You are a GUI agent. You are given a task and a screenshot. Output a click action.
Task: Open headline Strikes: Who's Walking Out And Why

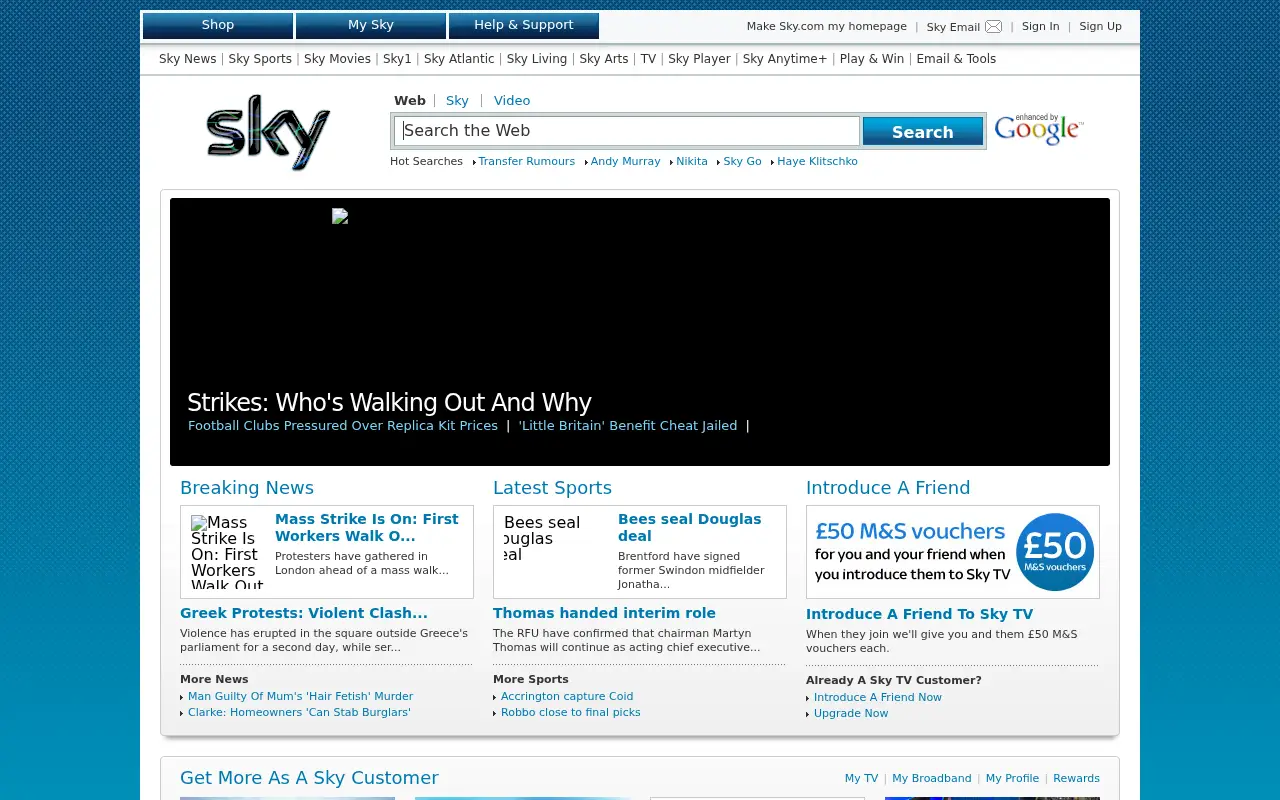(x=390, y=402)
